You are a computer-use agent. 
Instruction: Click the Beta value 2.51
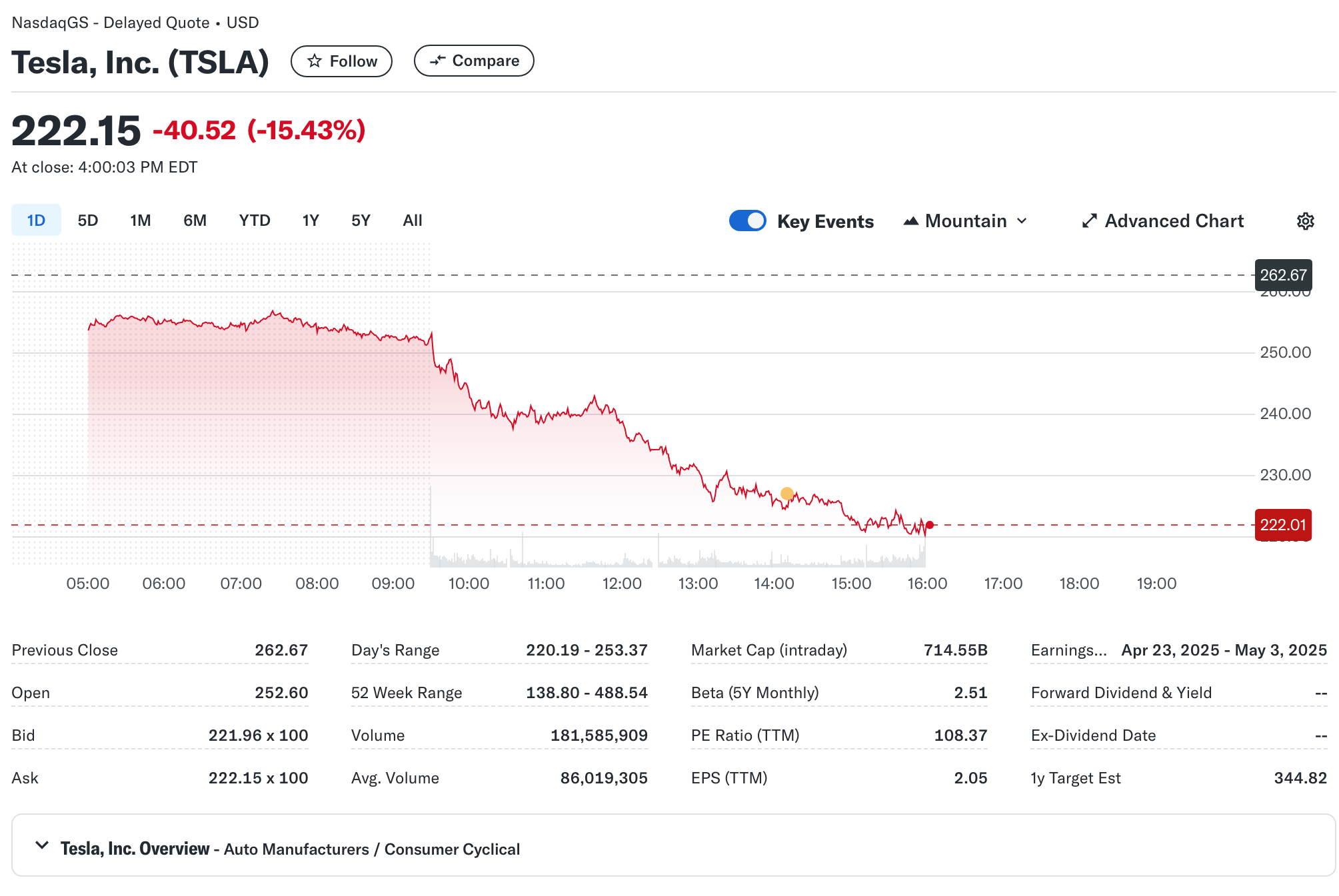coord(970,693)
